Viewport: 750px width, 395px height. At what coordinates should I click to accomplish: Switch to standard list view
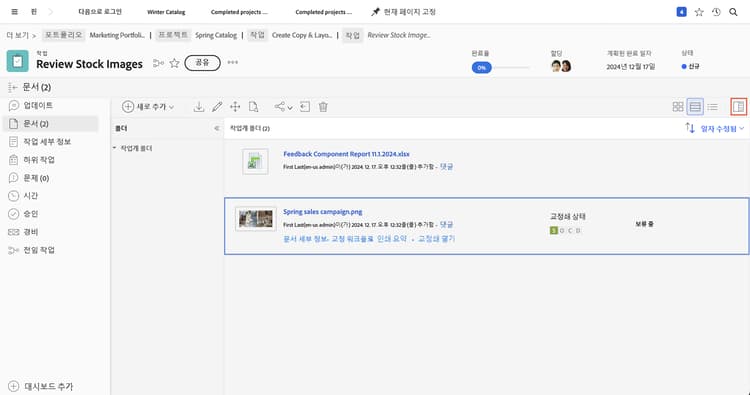coord(695,107)
